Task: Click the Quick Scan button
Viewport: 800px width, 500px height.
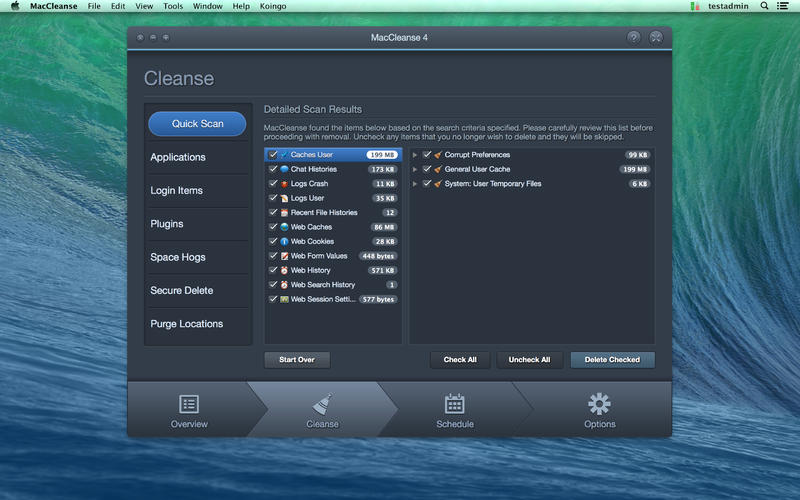Action: [197, 124]
